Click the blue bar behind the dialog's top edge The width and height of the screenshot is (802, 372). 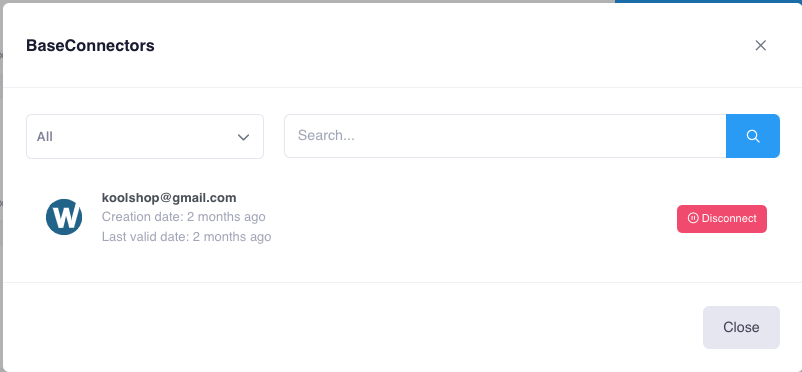(x=708, y=2)
